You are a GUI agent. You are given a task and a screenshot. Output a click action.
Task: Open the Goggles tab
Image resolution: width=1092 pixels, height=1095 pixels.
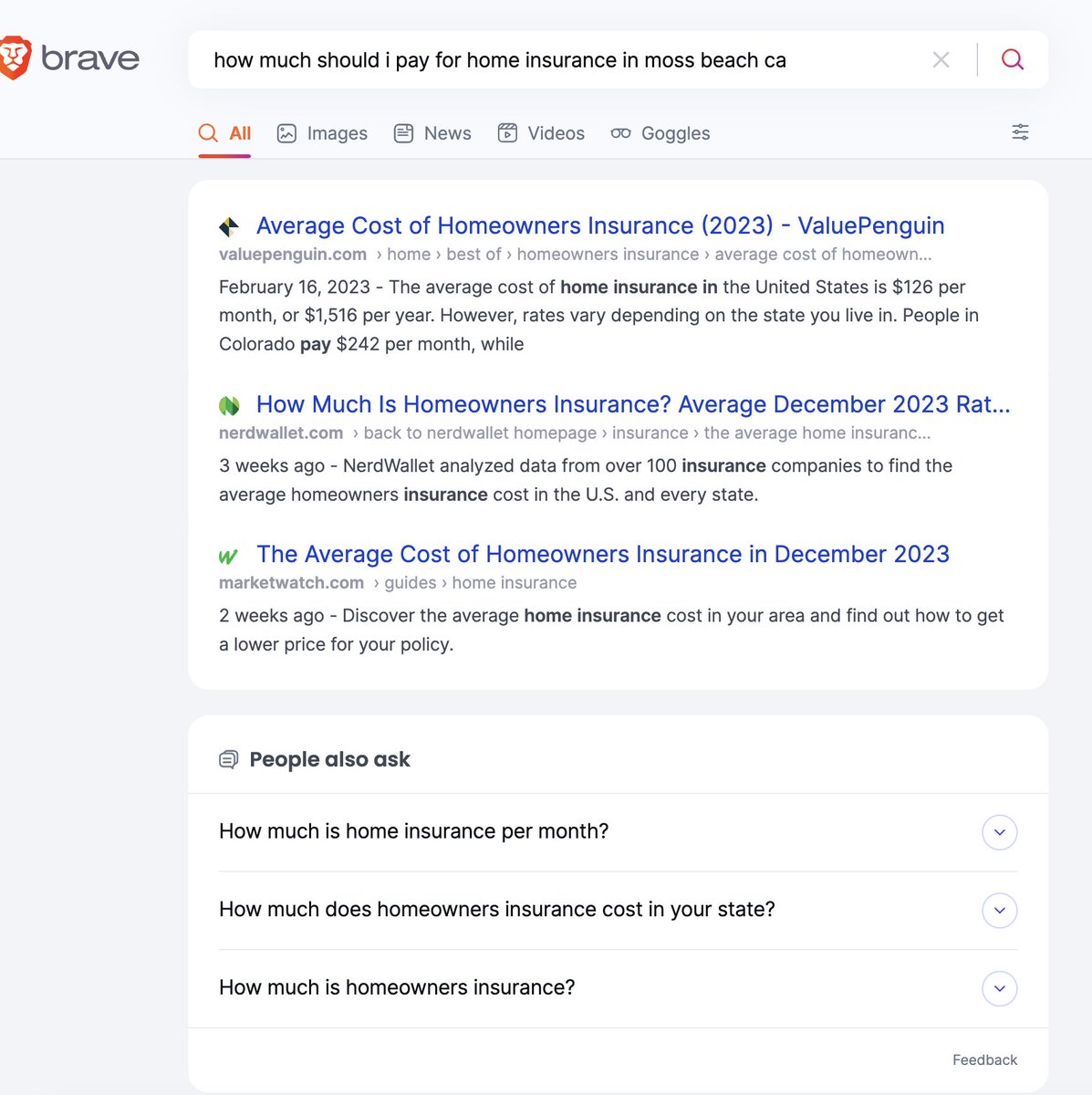660,133
